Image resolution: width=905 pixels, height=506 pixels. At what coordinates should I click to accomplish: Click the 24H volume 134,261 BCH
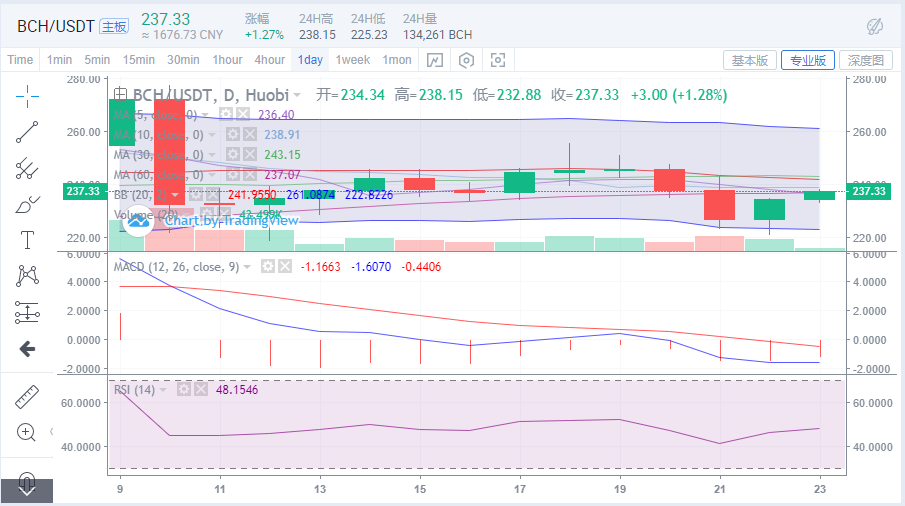click(437, 35)
